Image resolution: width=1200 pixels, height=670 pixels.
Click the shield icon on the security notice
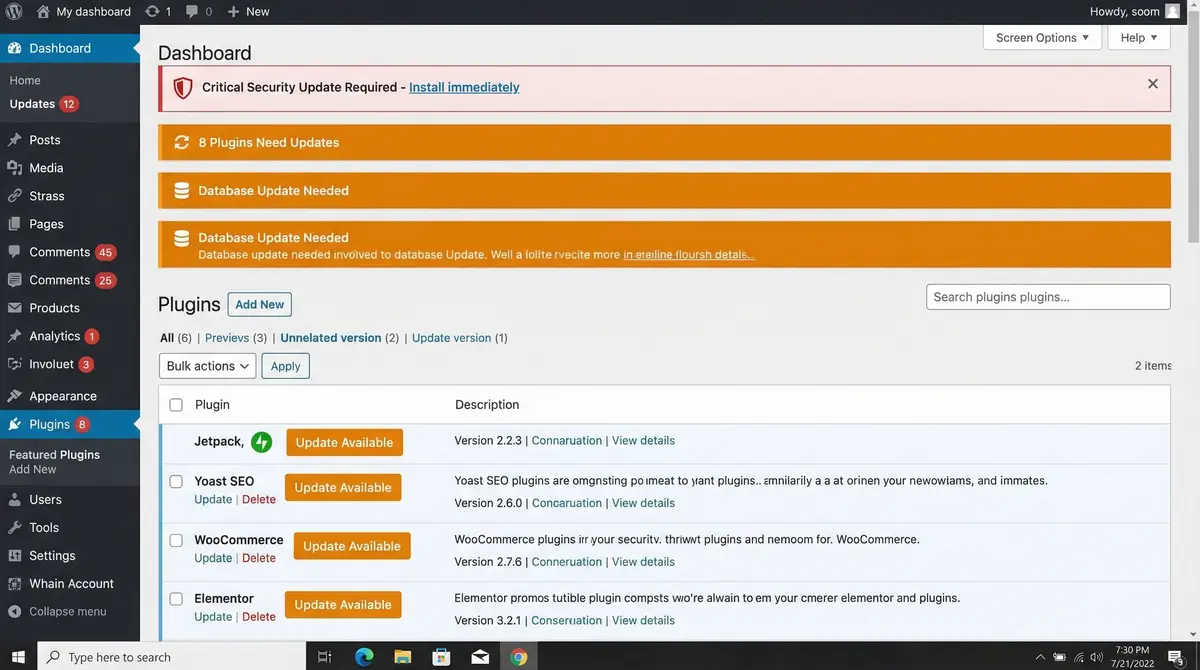point(181,87)
